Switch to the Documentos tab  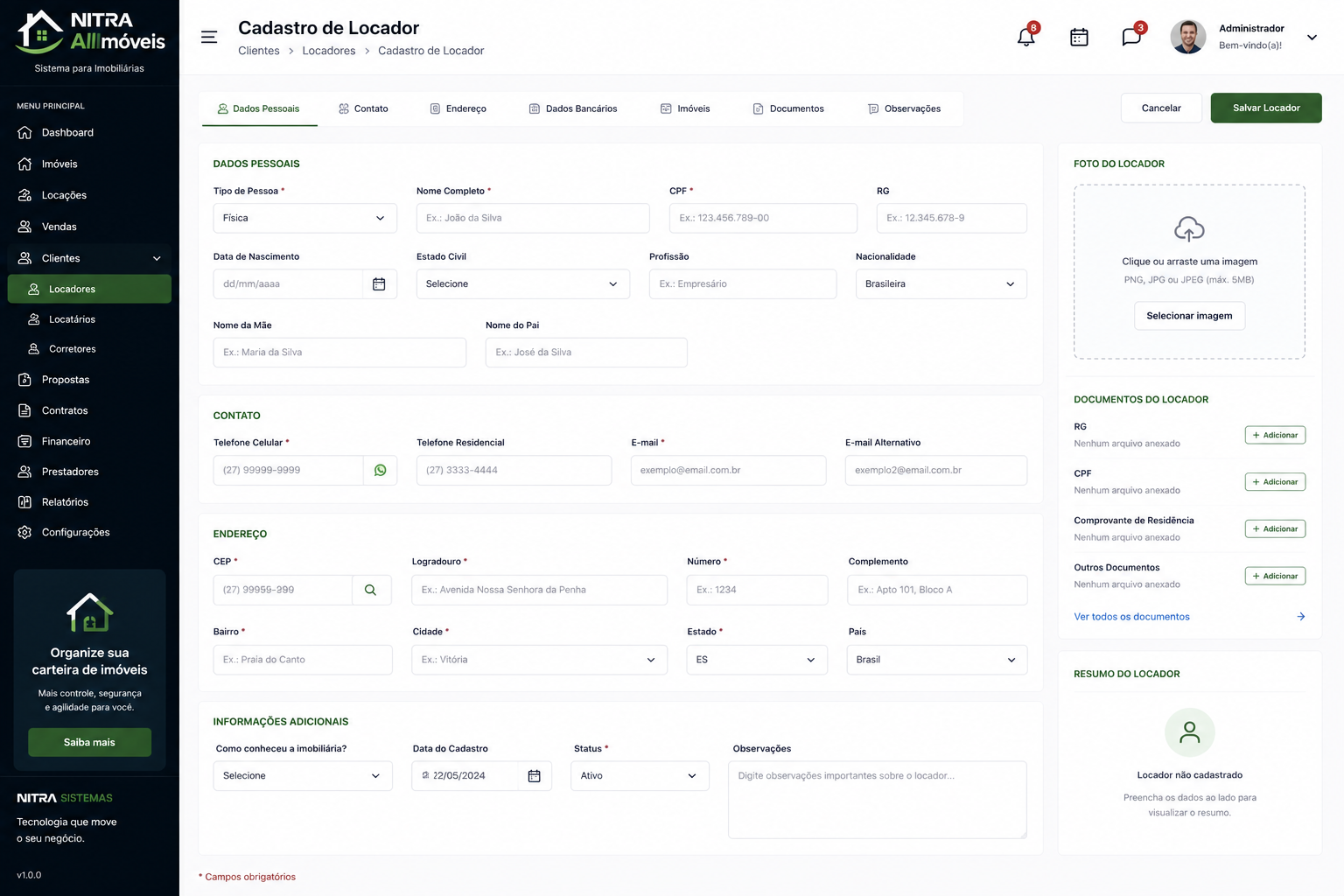click(x=788, y=108)
